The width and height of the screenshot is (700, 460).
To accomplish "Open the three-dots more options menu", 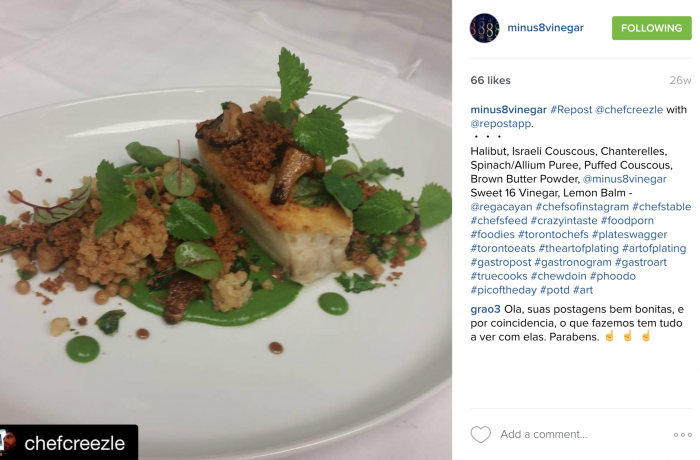I will [x=683, y=435].
